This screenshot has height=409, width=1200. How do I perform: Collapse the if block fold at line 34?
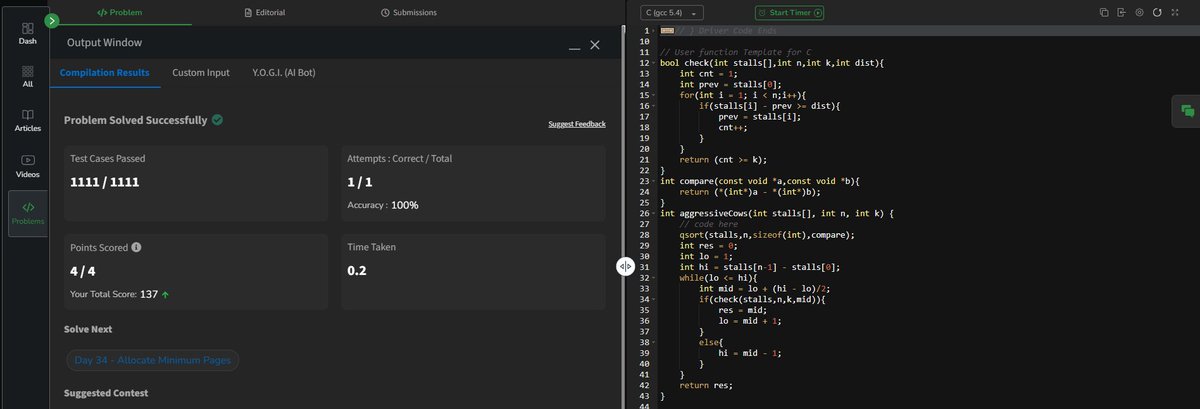click(x=654, y=299)
